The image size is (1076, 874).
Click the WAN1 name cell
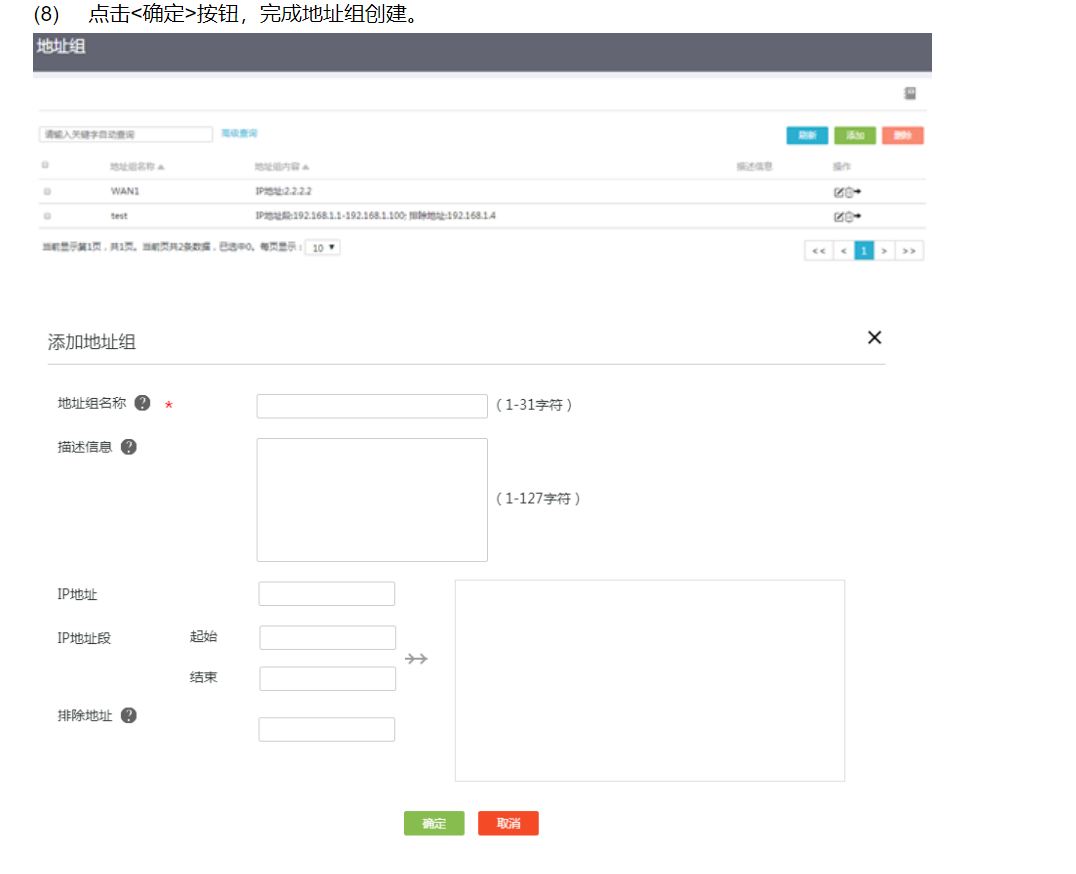(x=125, y=191)
